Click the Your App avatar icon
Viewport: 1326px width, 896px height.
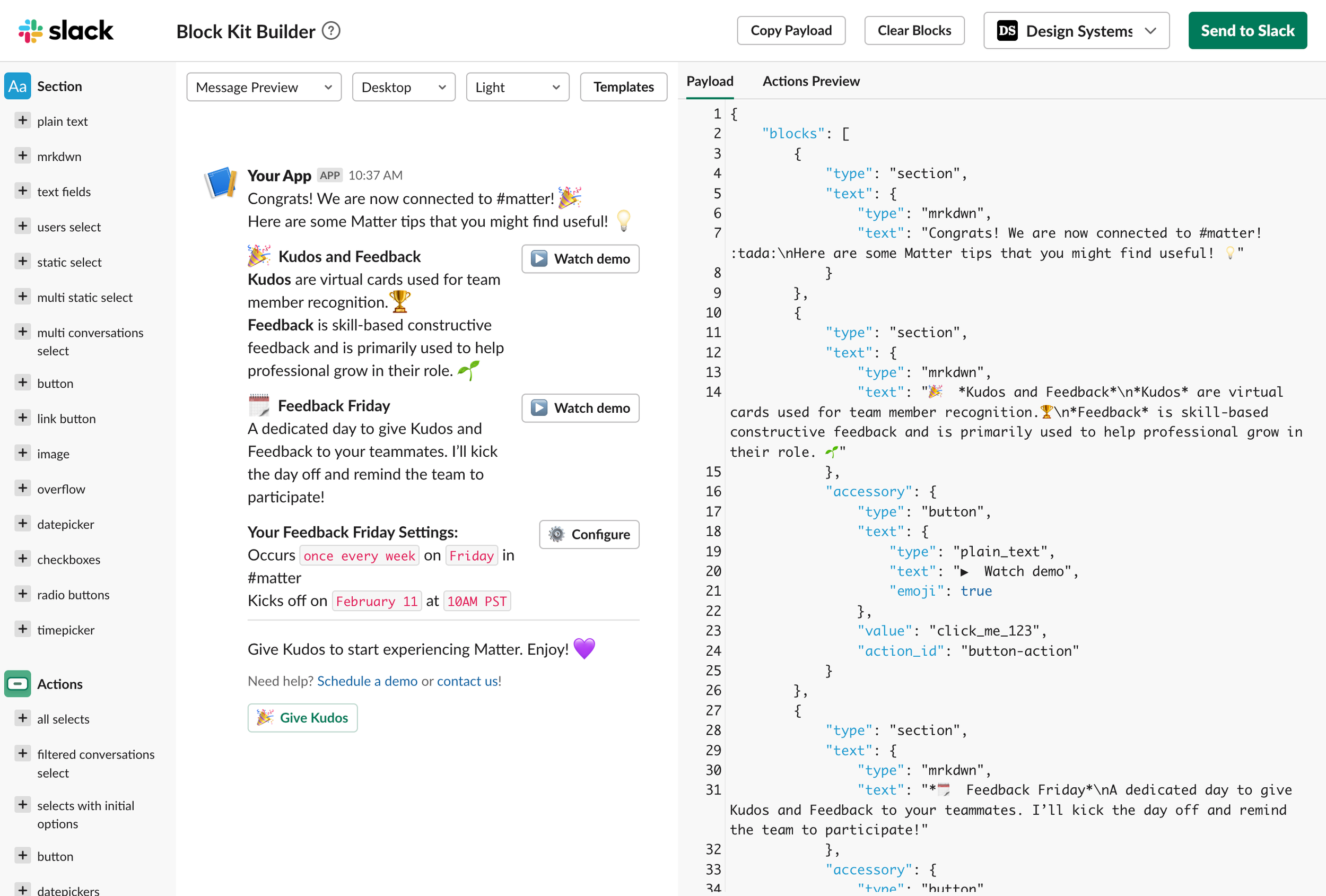221,182
